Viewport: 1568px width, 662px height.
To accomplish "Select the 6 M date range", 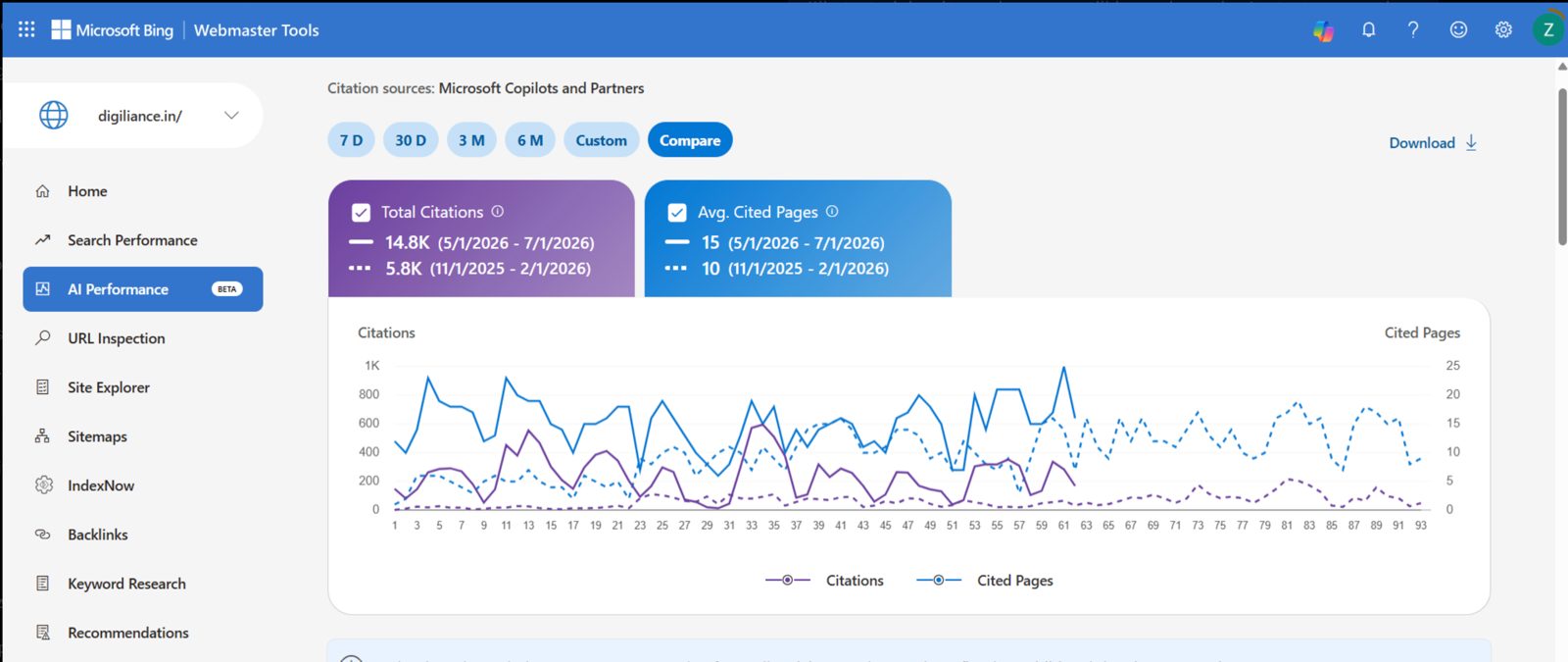I will tap(530, 140).
